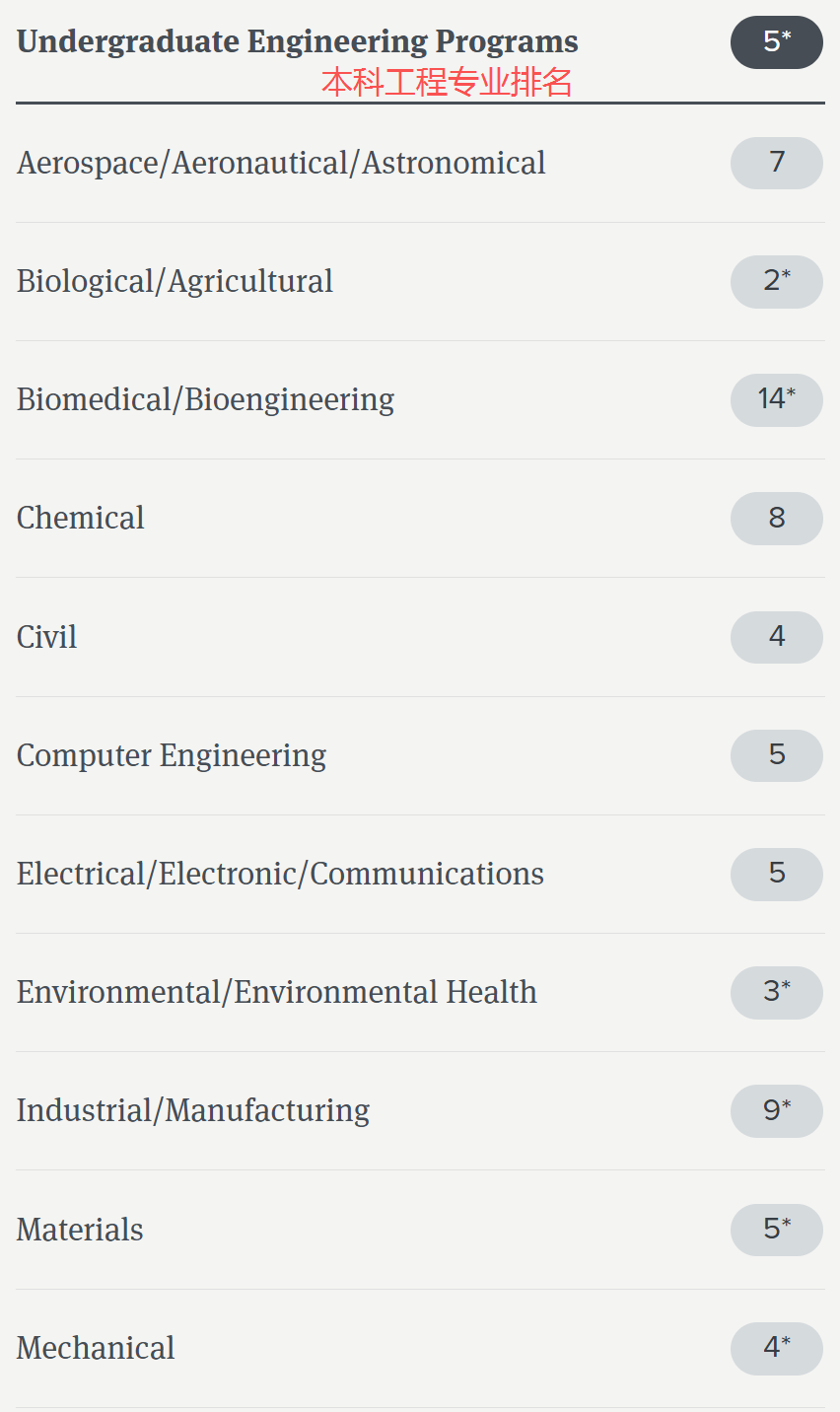Open the Aerospace/Aeronautical/Astronomical ranking
The image size is (840, 1412).
pos(281,163)
